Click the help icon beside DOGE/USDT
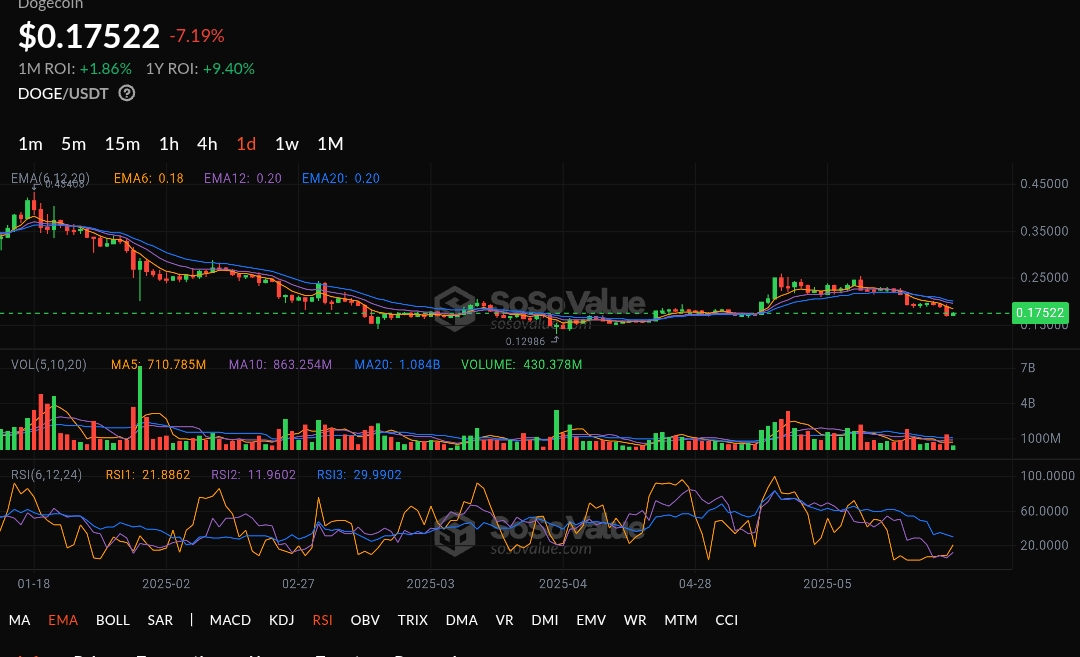 pos(127,93)
